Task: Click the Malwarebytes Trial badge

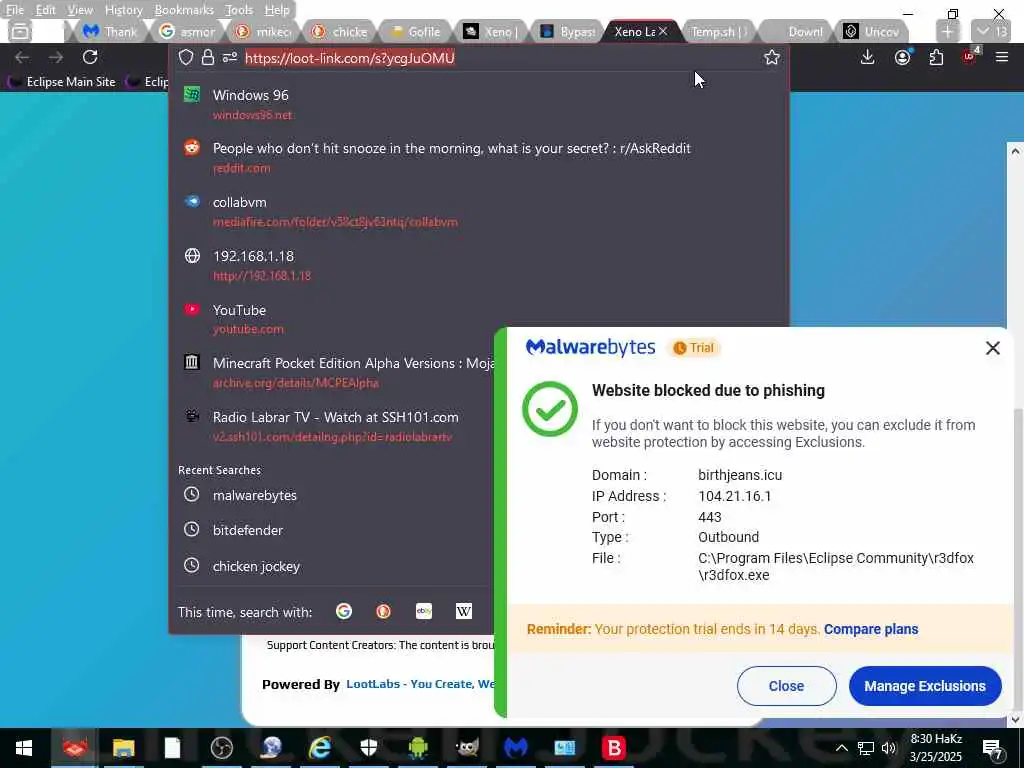Action: pyautogui.click(x=694, y=348)
